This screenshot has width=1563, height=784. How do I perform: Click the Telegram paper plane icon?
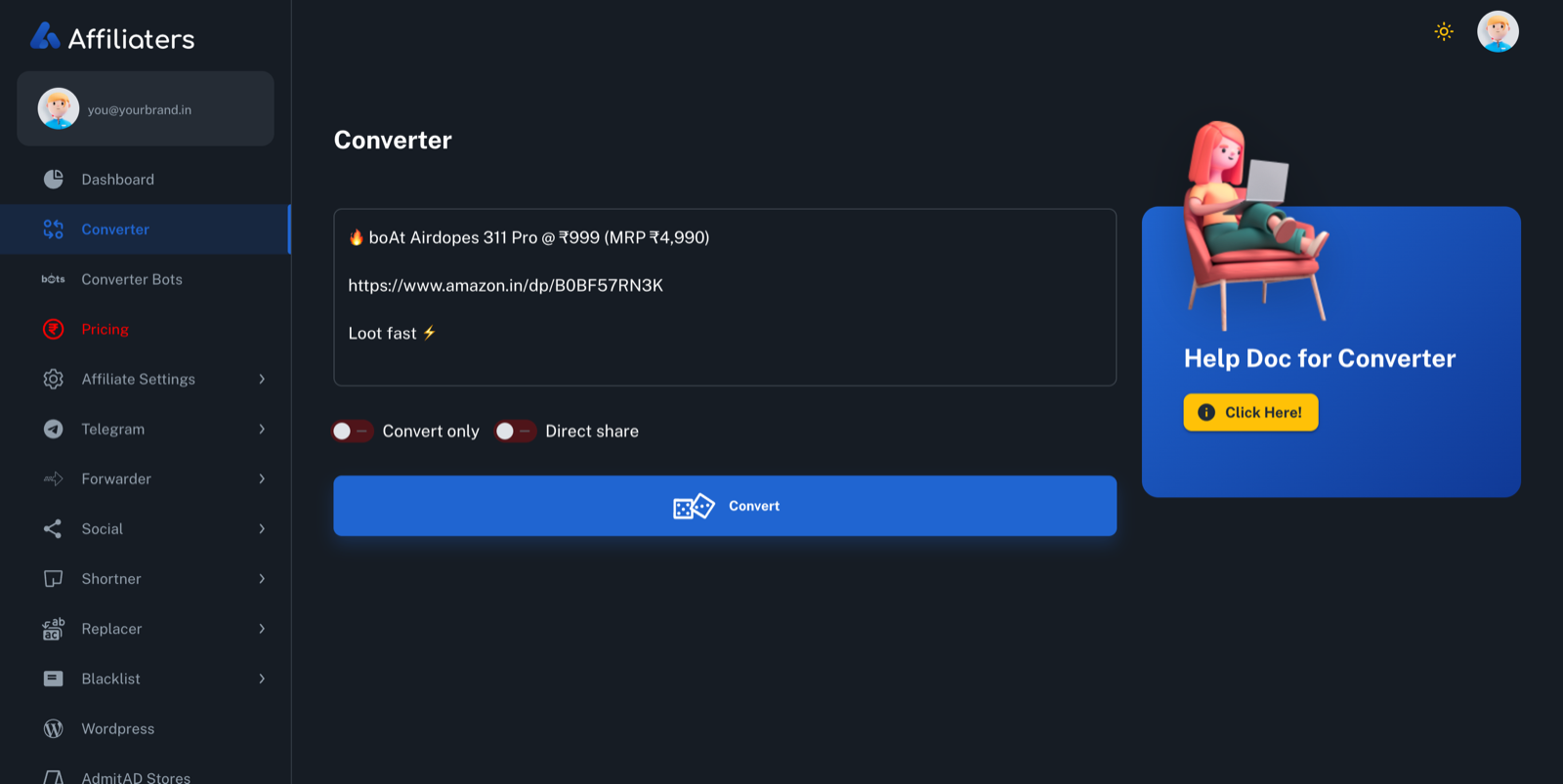(54, 429)
